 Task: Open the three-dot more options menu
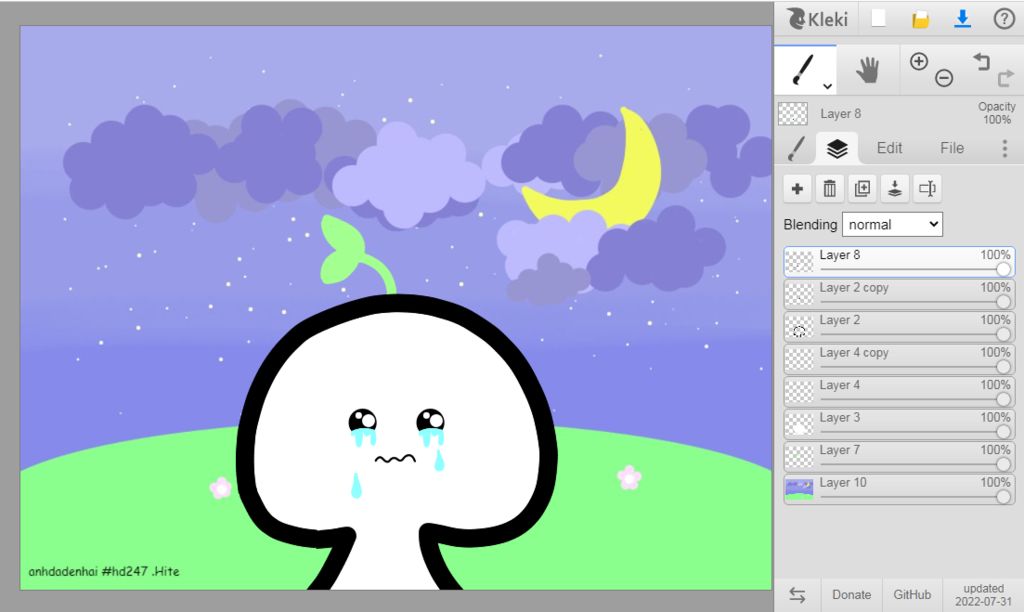coord(1004,148)
